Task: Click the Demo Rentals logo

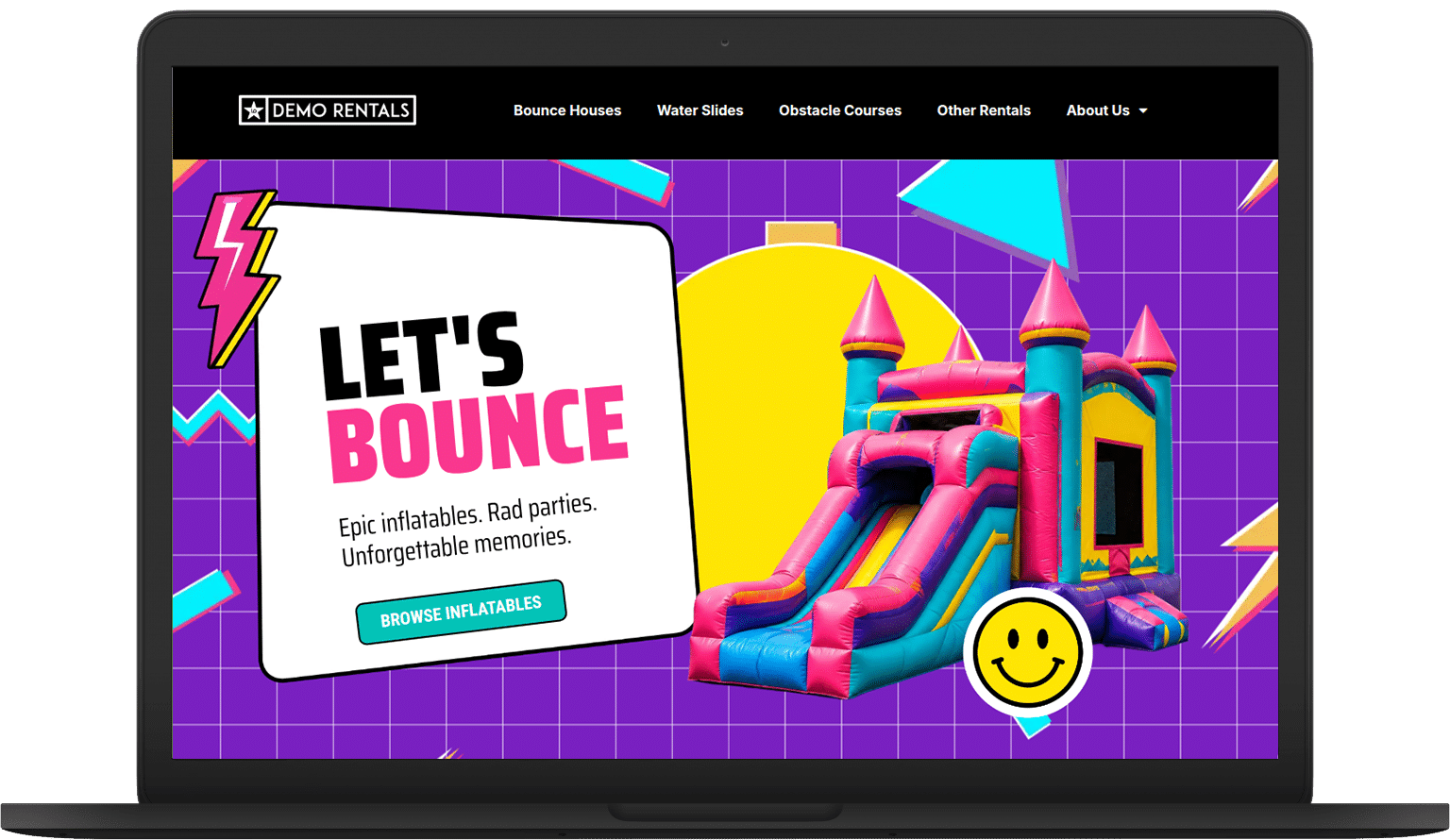Action: (x=328, y=110)
